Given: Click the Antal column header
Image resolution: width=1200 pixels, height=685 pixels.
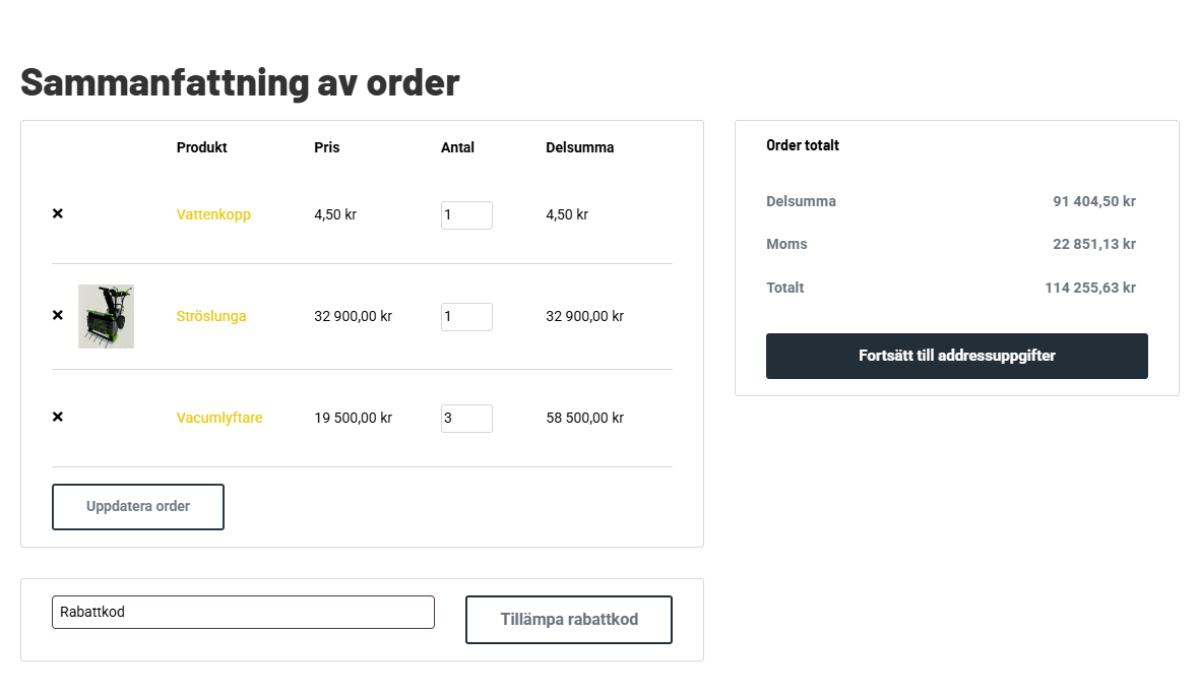Looking at the screenshot, I should [x=457, y=147].
